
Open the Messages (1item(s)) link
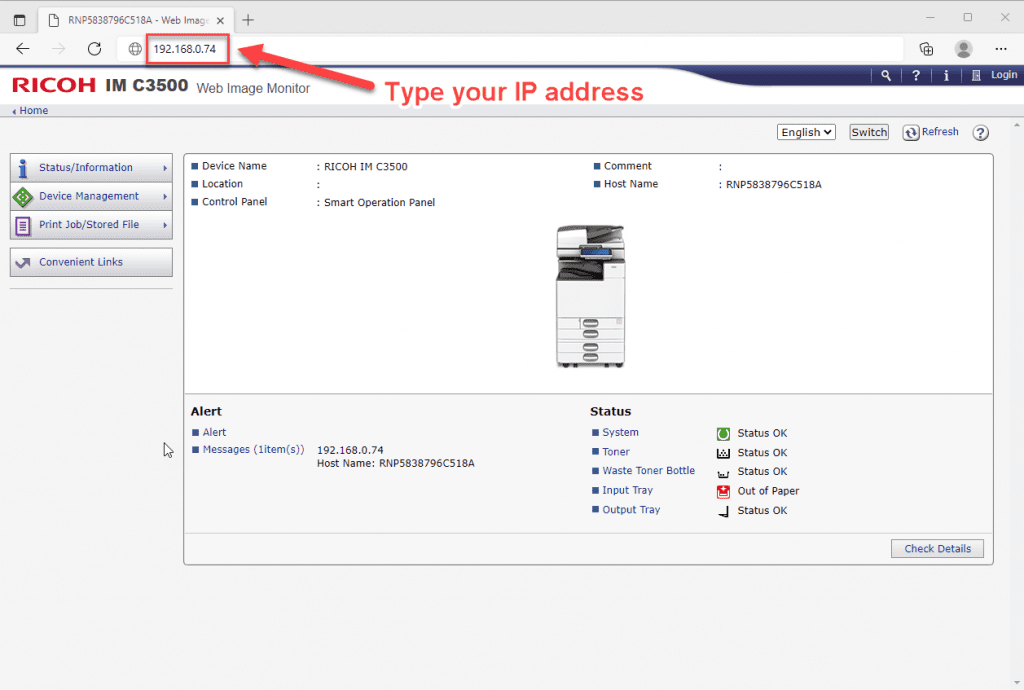pos(253,450)
